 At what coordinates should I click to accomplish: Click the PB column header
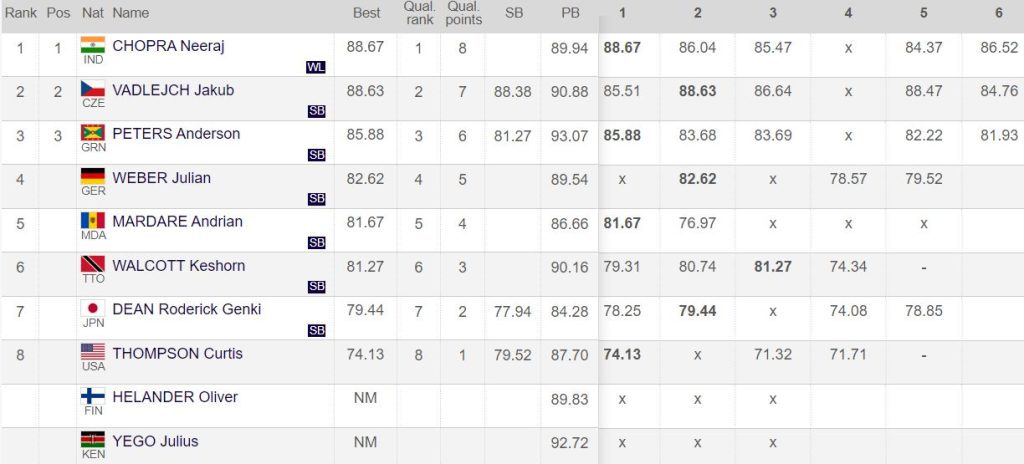pyautogui.click(x=570, y=13)
